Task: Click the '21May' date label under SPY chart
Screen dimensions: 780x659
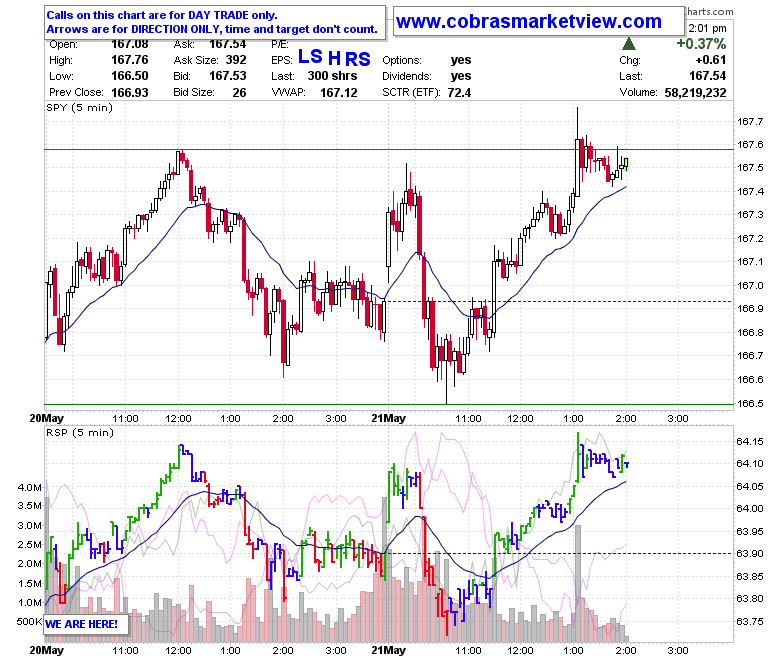Action: point(389,418)
